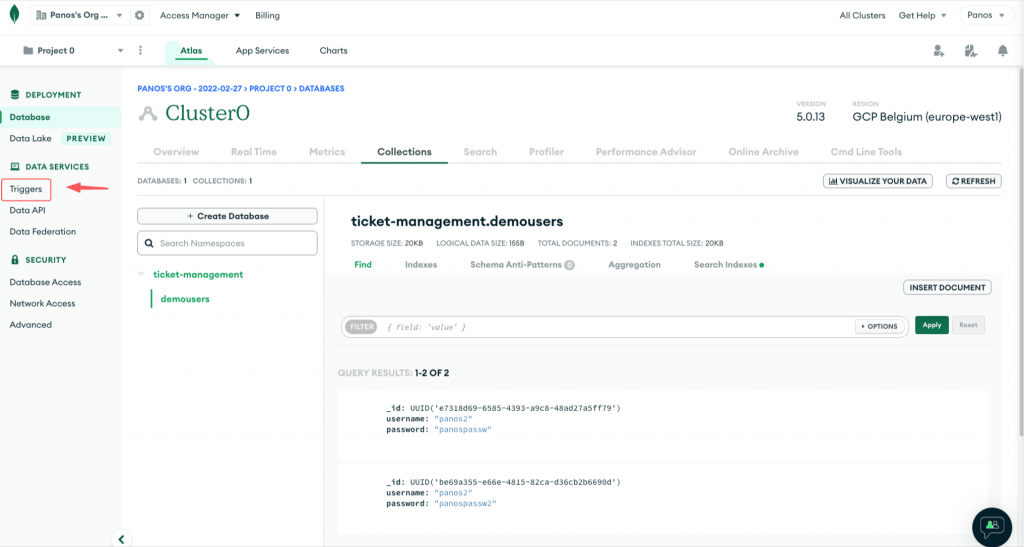Open Advanced security settings
The width and height of the screenshot is (1024, 547).
[31, 324]
